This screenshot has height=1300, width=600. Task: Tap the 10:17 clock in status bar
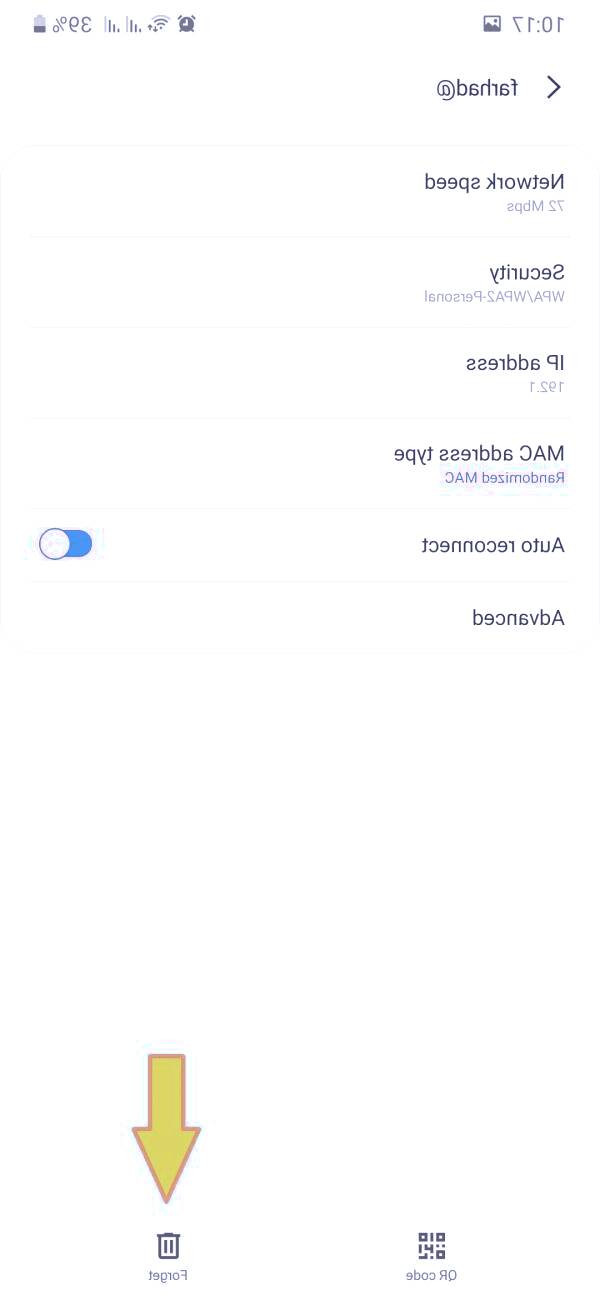point(539,24)
